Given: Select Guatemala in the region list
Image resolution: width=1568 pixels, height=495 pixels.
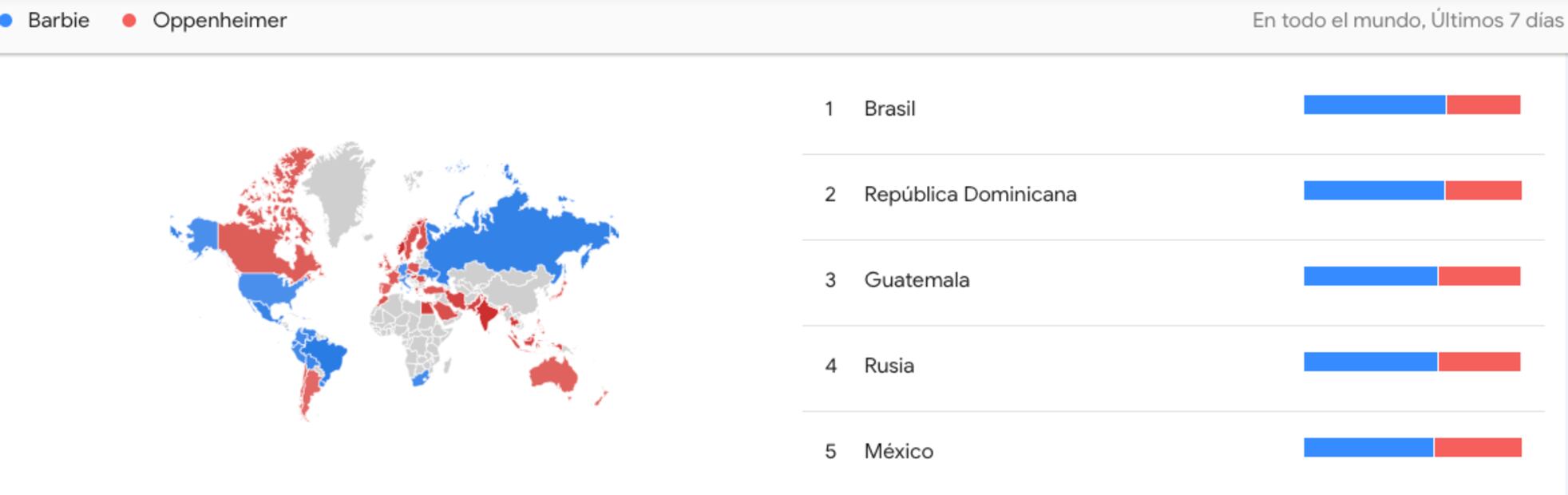Looking at the screenshot, I should pos(917,280).
